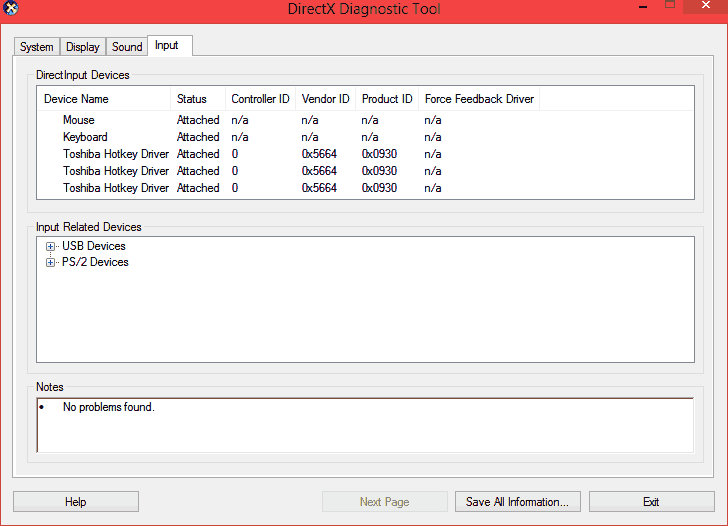Sort by Device Name column header
This screenshot has height=526, width=728.
[x=104, y=99]
